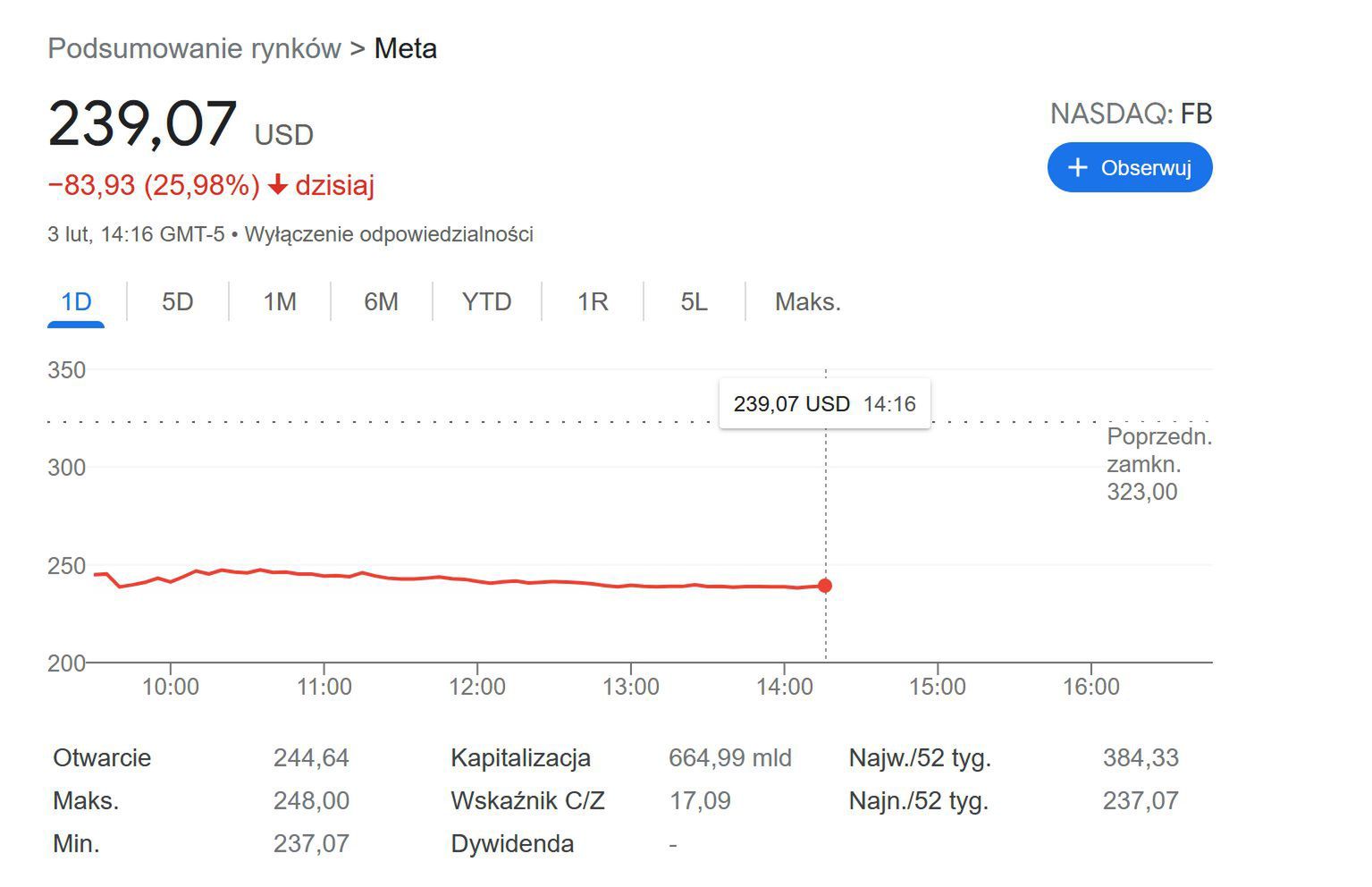Viewport: 1372px width, 887px height.
Task: Switch to the 5D range tab
Action: coord(177,301)
